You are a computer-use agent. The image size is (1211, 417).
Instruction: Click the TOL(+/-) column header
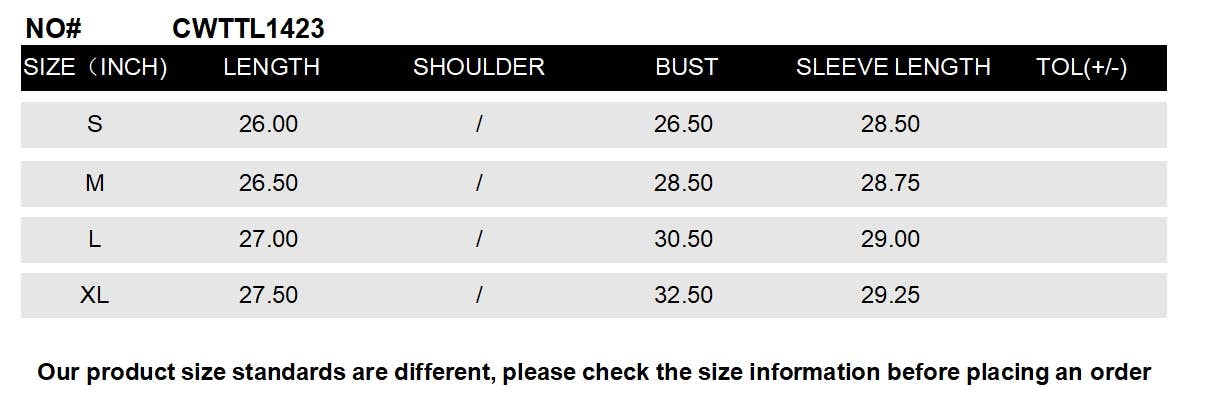[1082, 67]
